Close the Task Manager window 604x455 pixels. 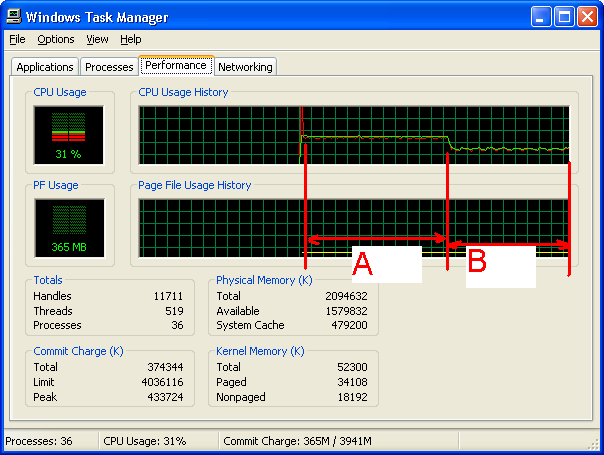[587, 17]
